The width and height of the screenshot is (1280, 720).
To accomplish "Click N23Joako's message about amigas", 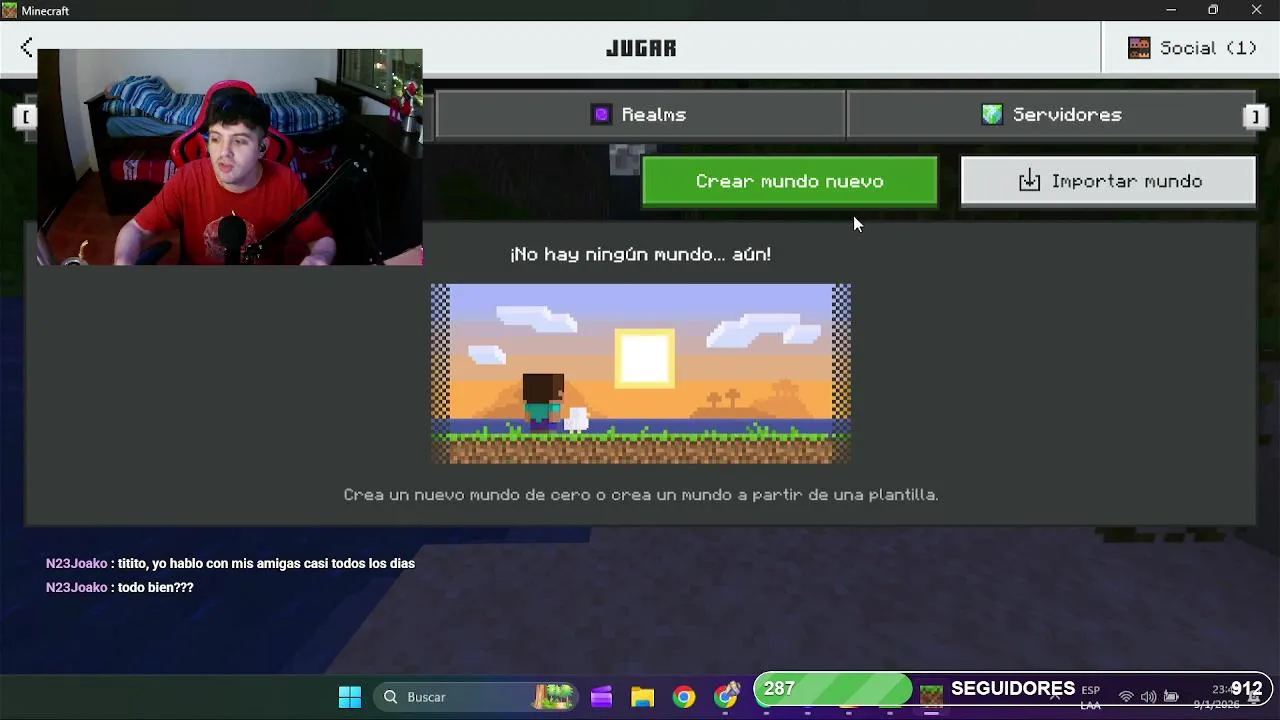I will [x=230, y=564].
